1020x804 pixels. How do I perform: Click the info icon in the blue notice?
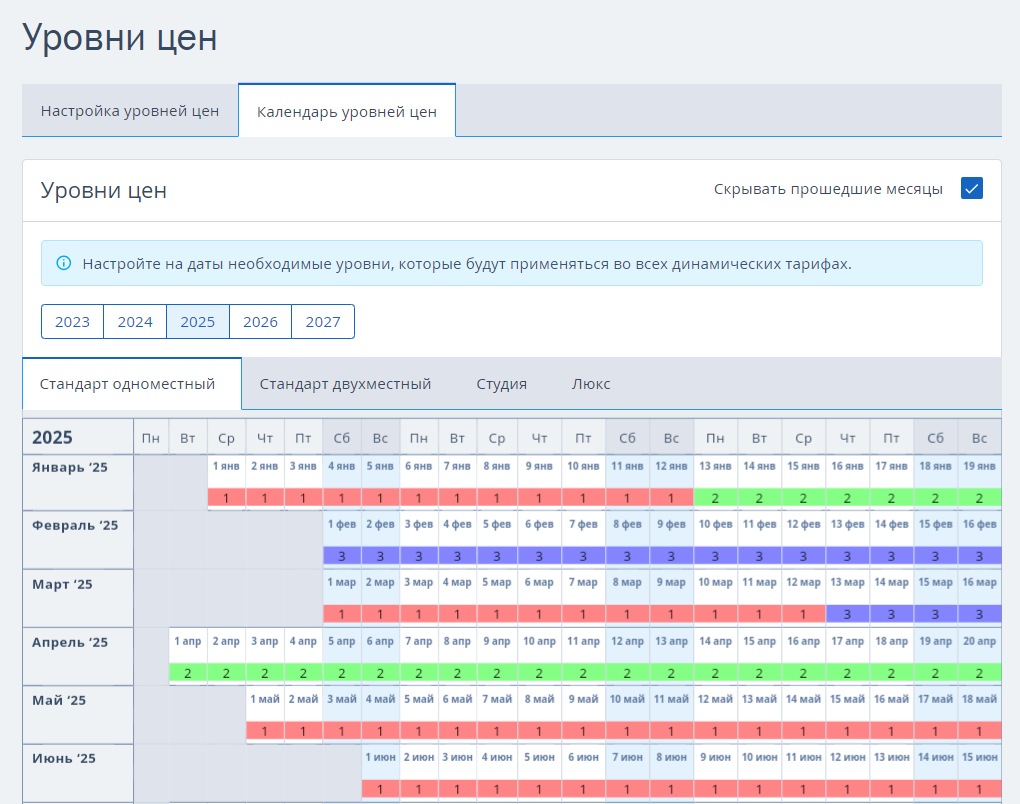64,264
